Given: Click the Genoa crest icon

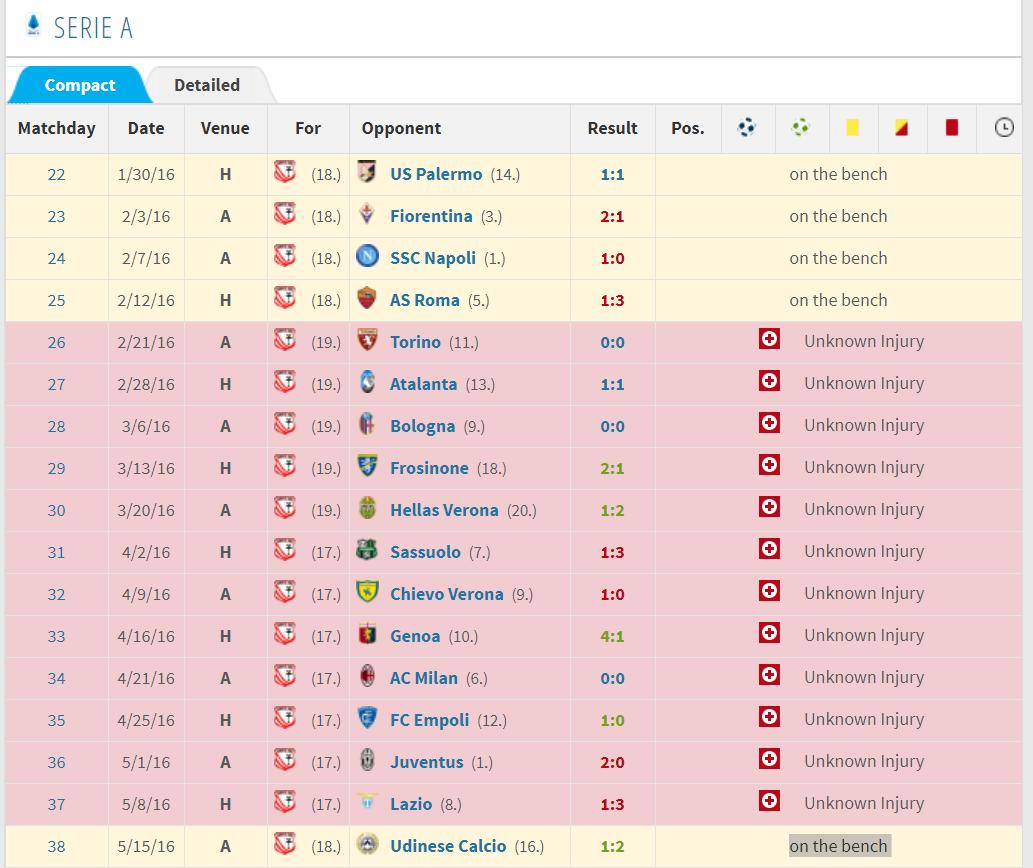Looking at the screenshot, I should [367, 634].
